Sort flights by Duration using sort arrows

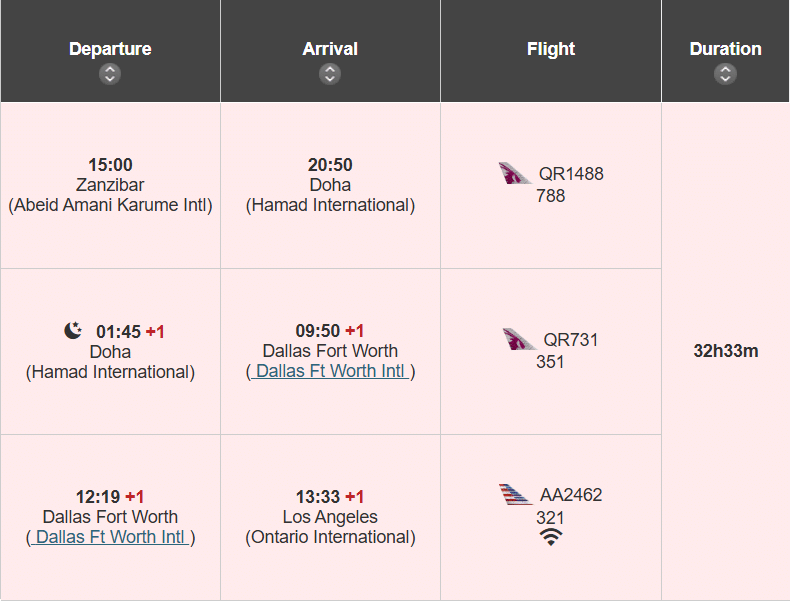click(725, 74)
